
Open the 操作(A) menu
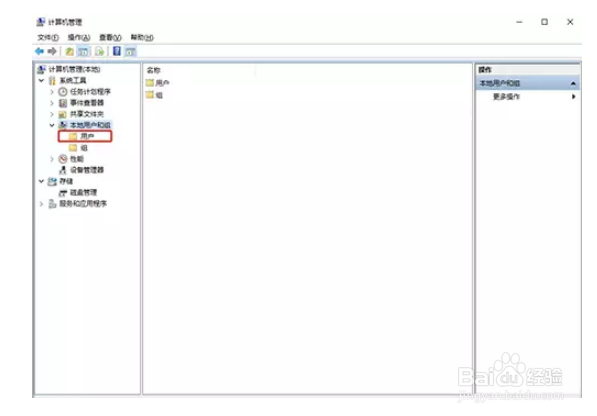79,37
